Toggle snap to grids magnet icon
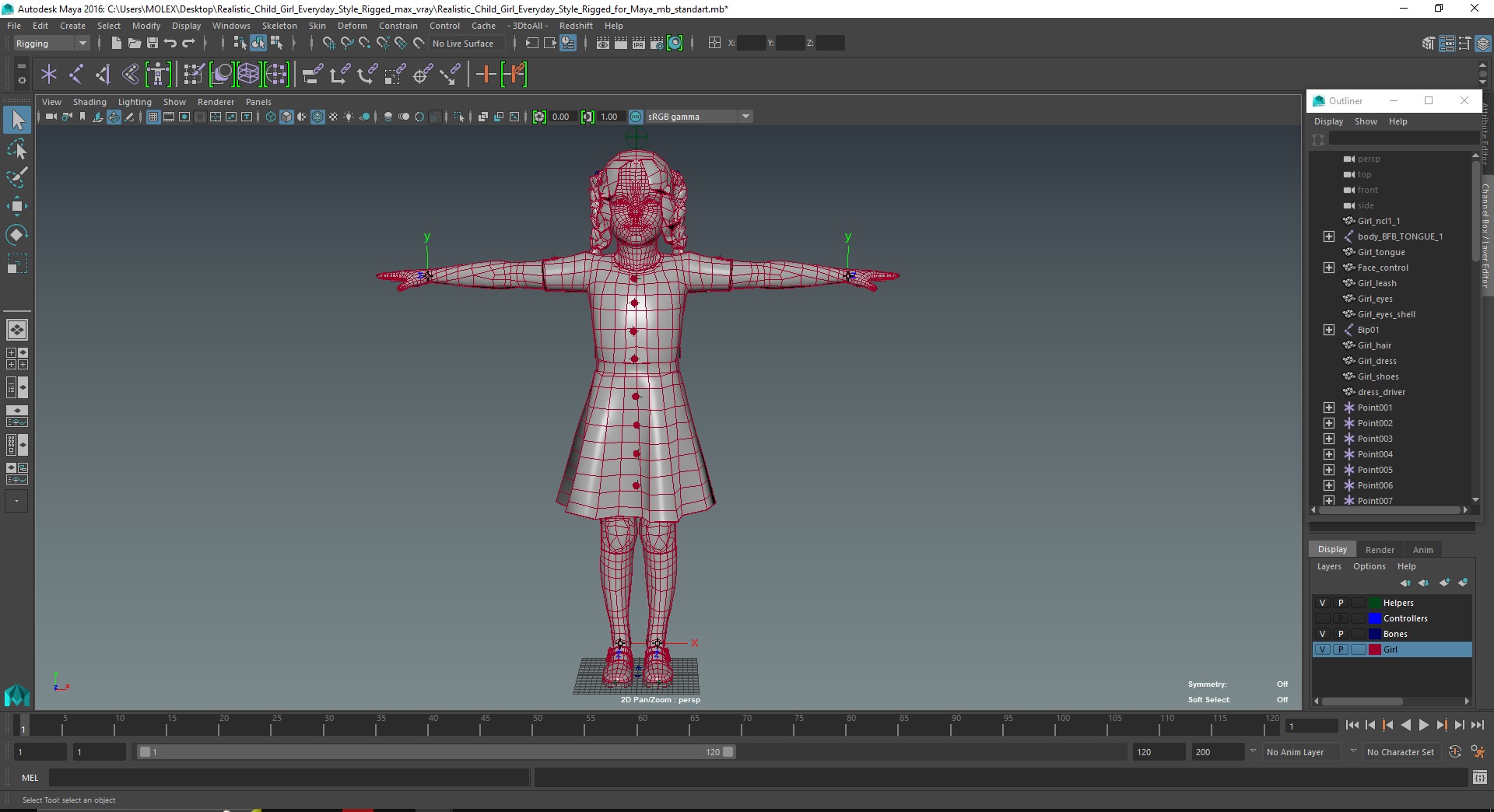This screenshot has width=1494, height=812. (x=329, y=44)
